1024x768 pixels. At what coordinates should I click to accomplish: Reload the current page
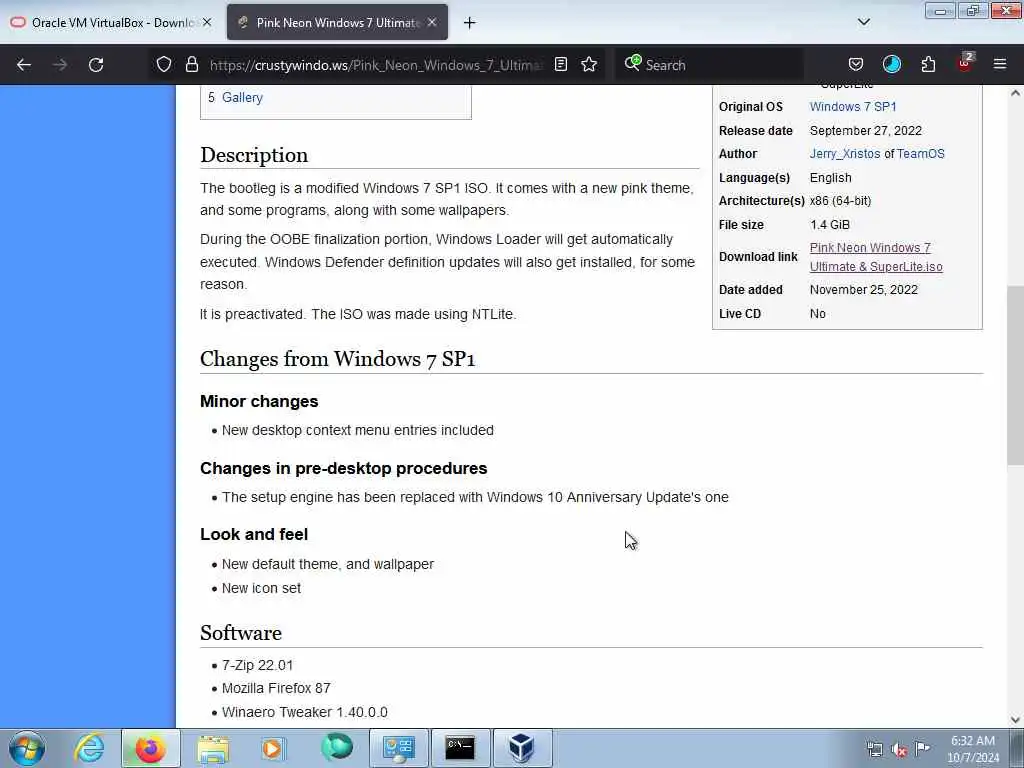[96, 65]
